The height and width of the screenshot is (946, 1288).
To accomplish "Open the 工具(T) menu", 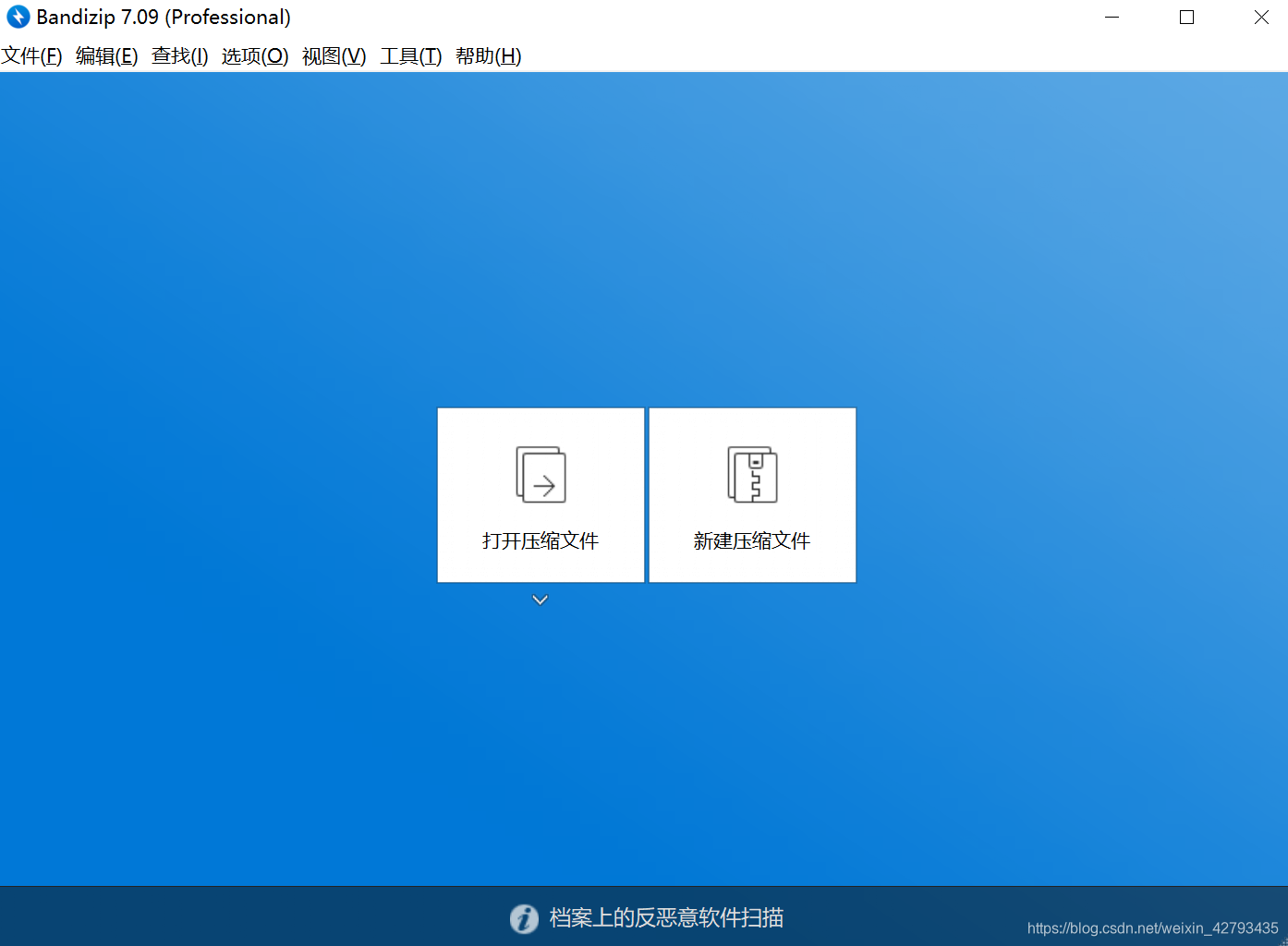I will coord(411,56).
